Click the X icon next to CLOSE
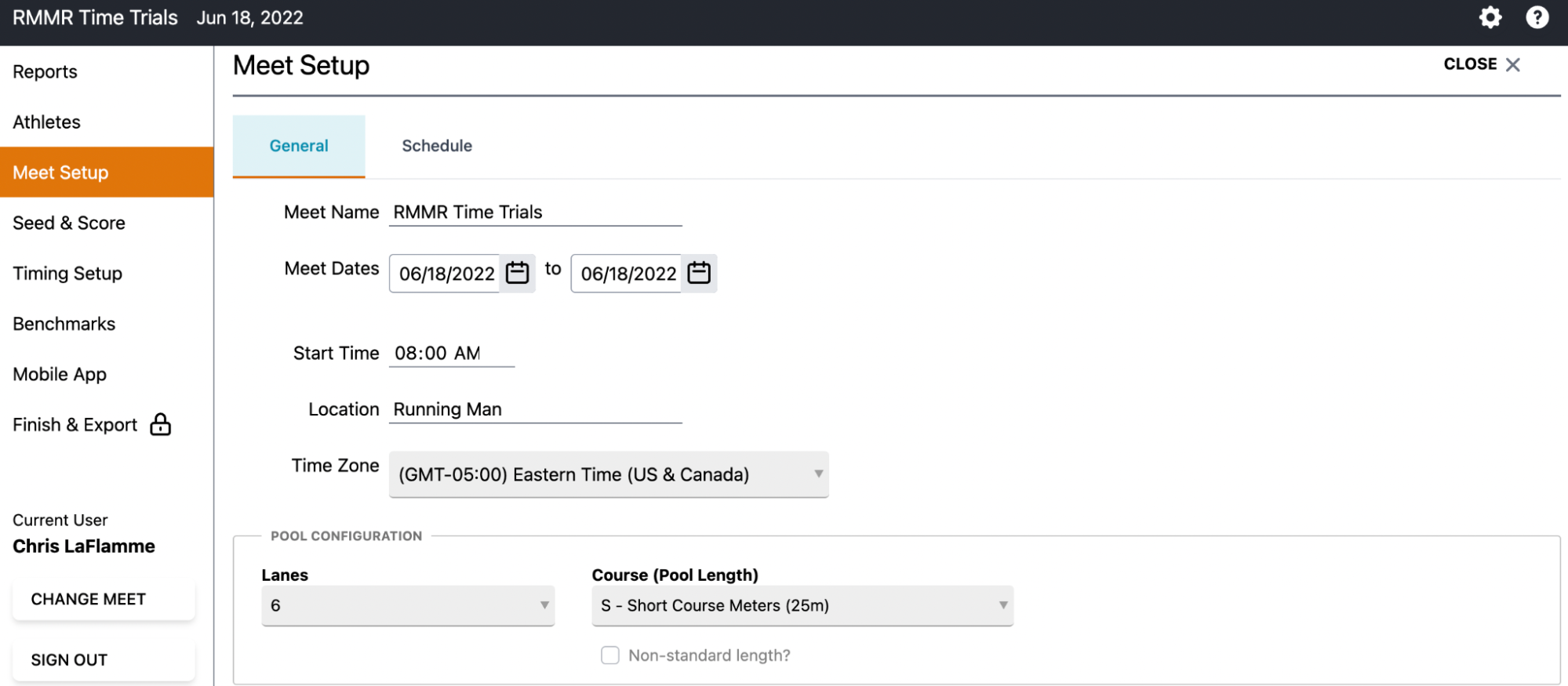This screenshot has height=686, width=1568. pos(1513,64)
